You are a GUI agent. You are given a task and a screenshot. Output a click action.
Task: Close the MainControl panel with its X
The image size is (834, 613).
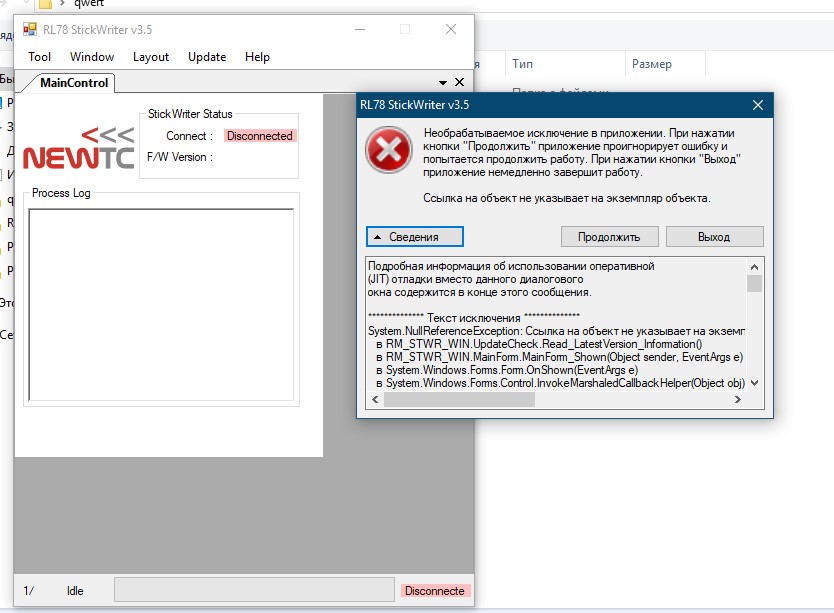[x=460, y=82]
